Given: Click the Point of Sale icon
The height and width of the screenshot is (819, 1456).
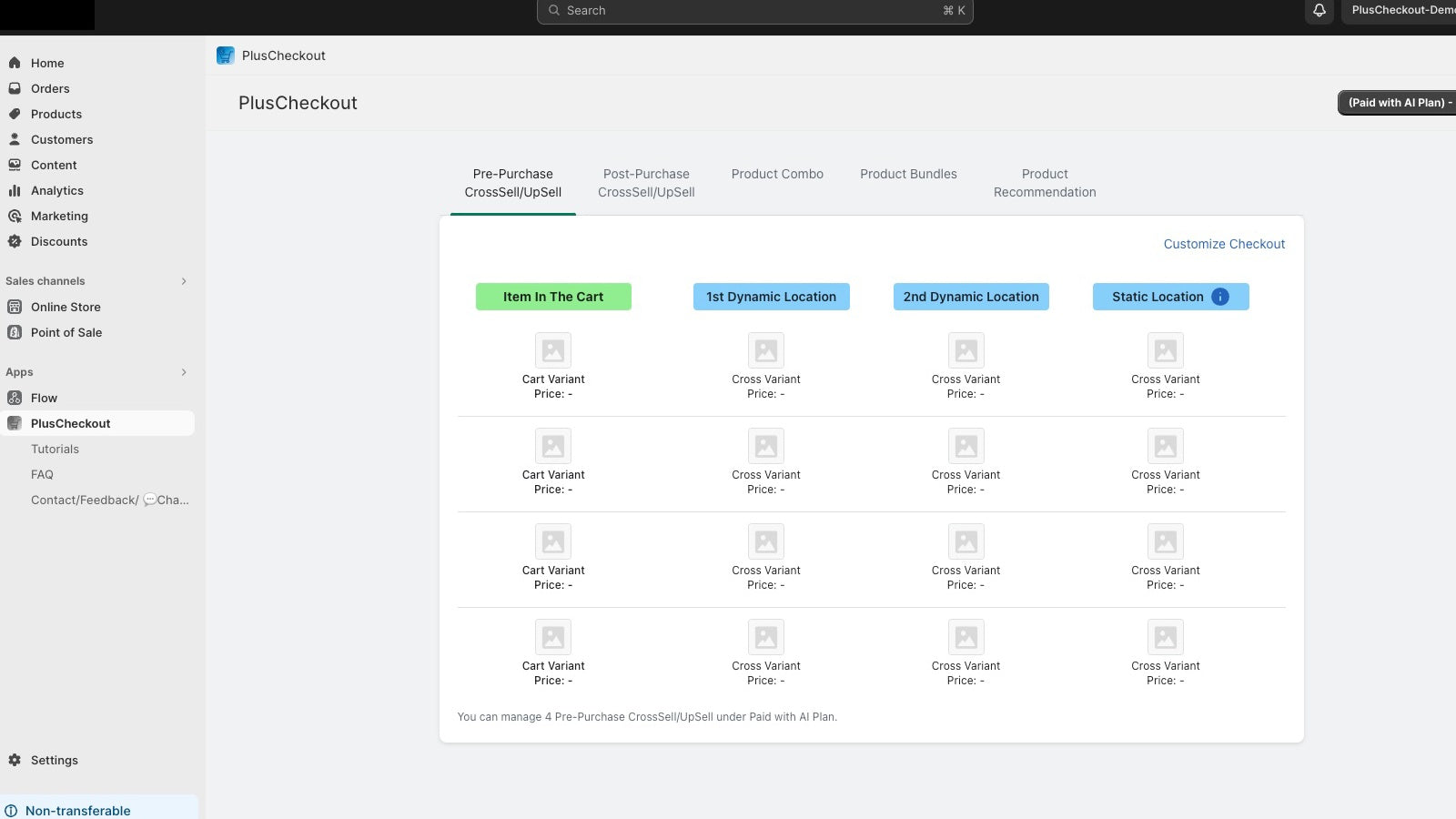Looking at the screenshot, I should pos(15,332).
